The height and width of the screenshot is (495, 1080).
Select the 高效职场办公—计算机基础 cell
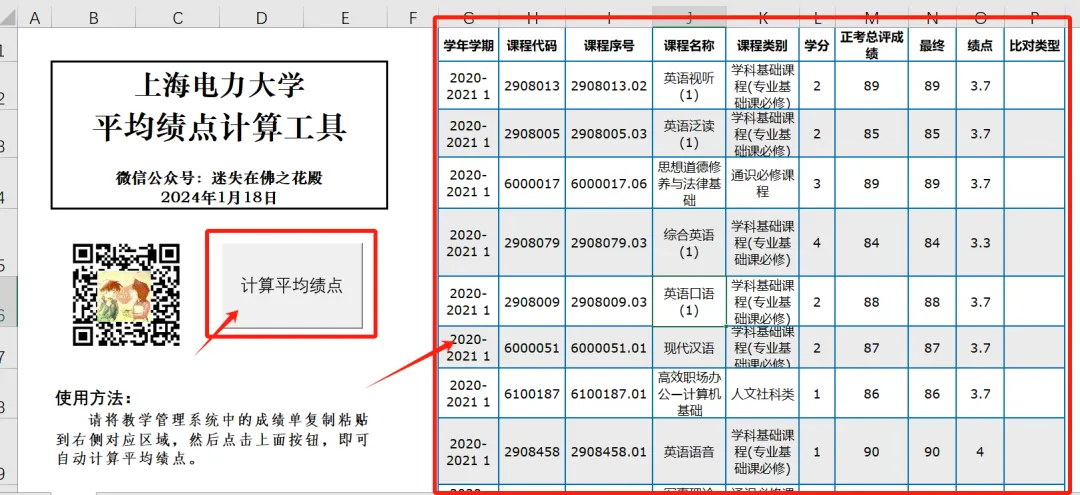click(x=689, y=394)
